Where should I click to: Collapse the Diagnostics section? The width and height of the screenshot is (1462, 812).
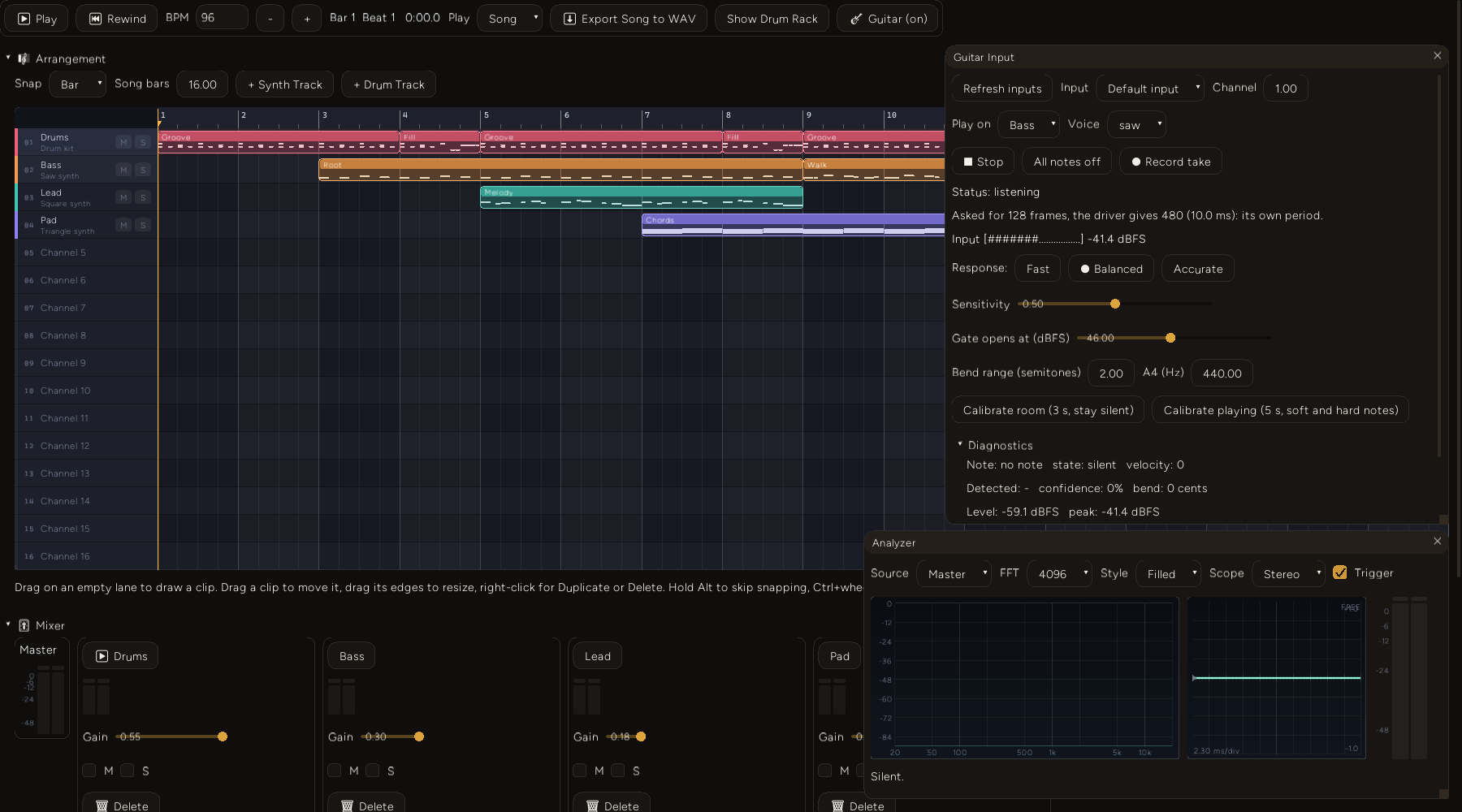click(x=960, y=444)
